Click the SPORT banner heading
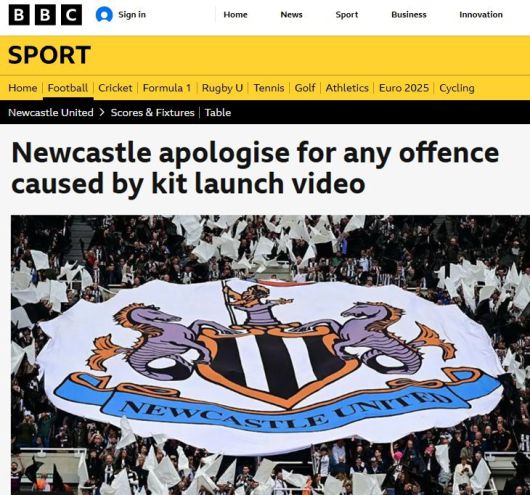 click(x=49, y=55)
